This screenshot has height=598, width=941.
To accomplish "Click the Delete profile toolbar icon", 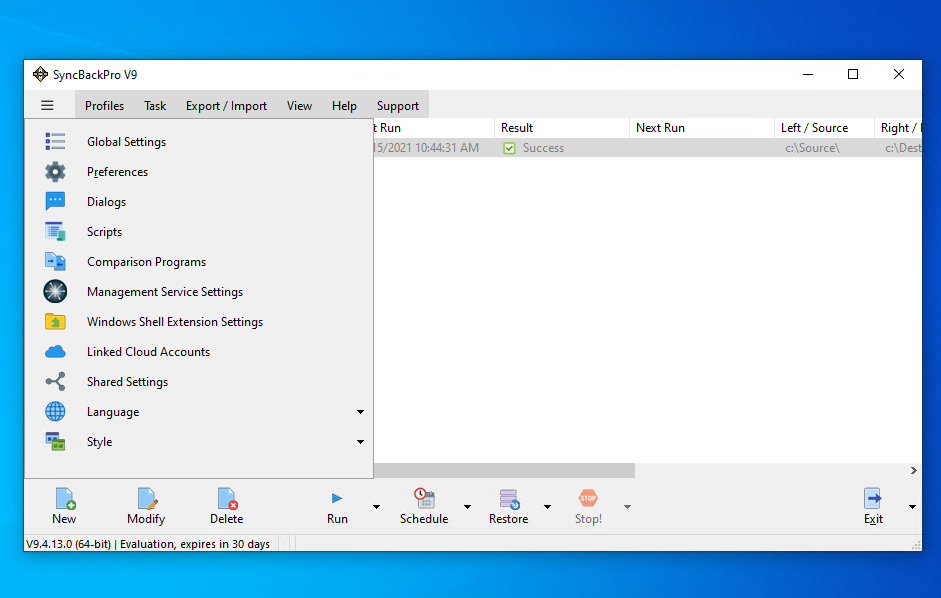I will tap(227, 498).
